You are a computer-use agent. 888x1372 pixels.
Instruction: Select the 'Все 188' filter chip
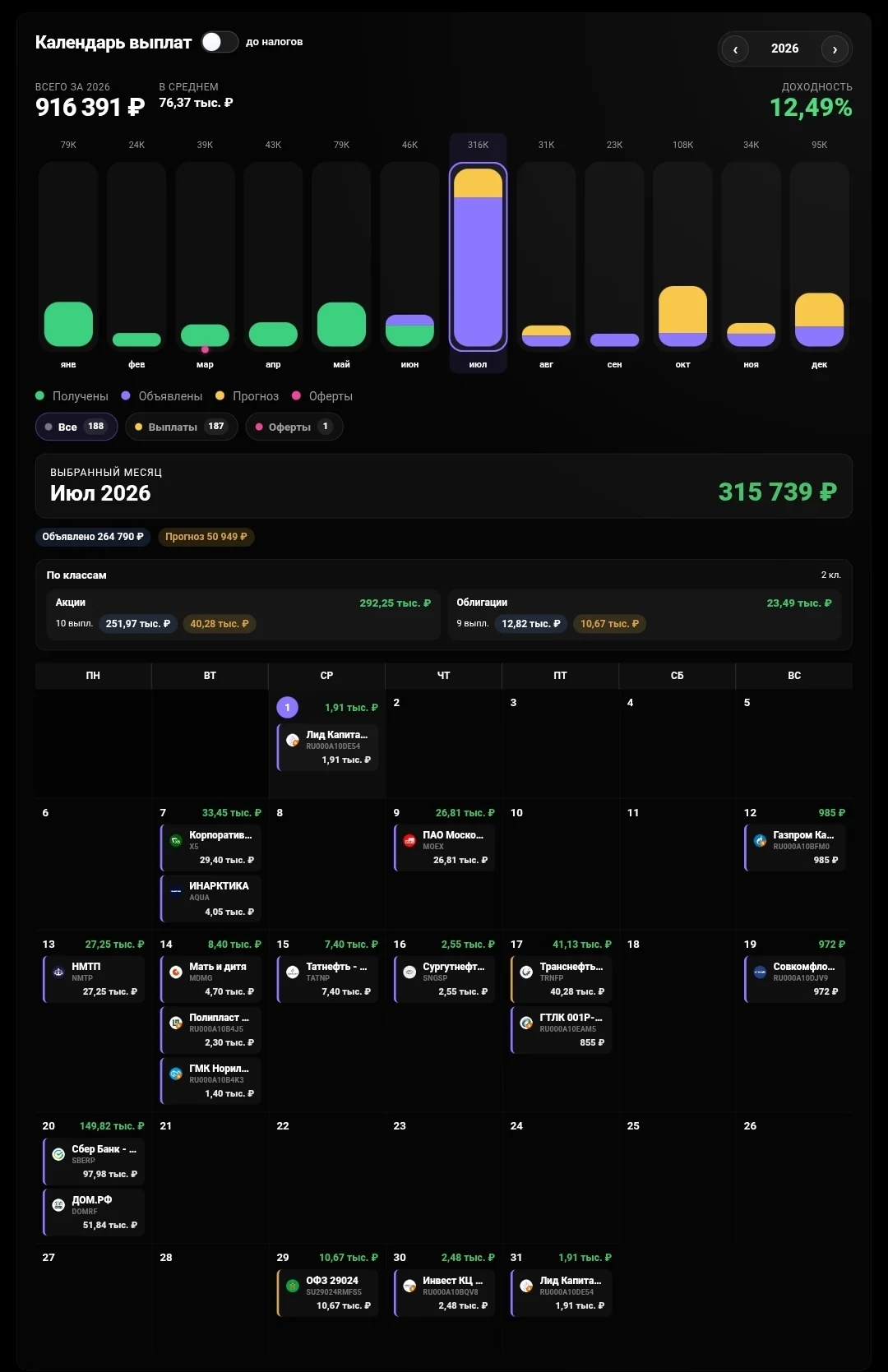[76, 427]
